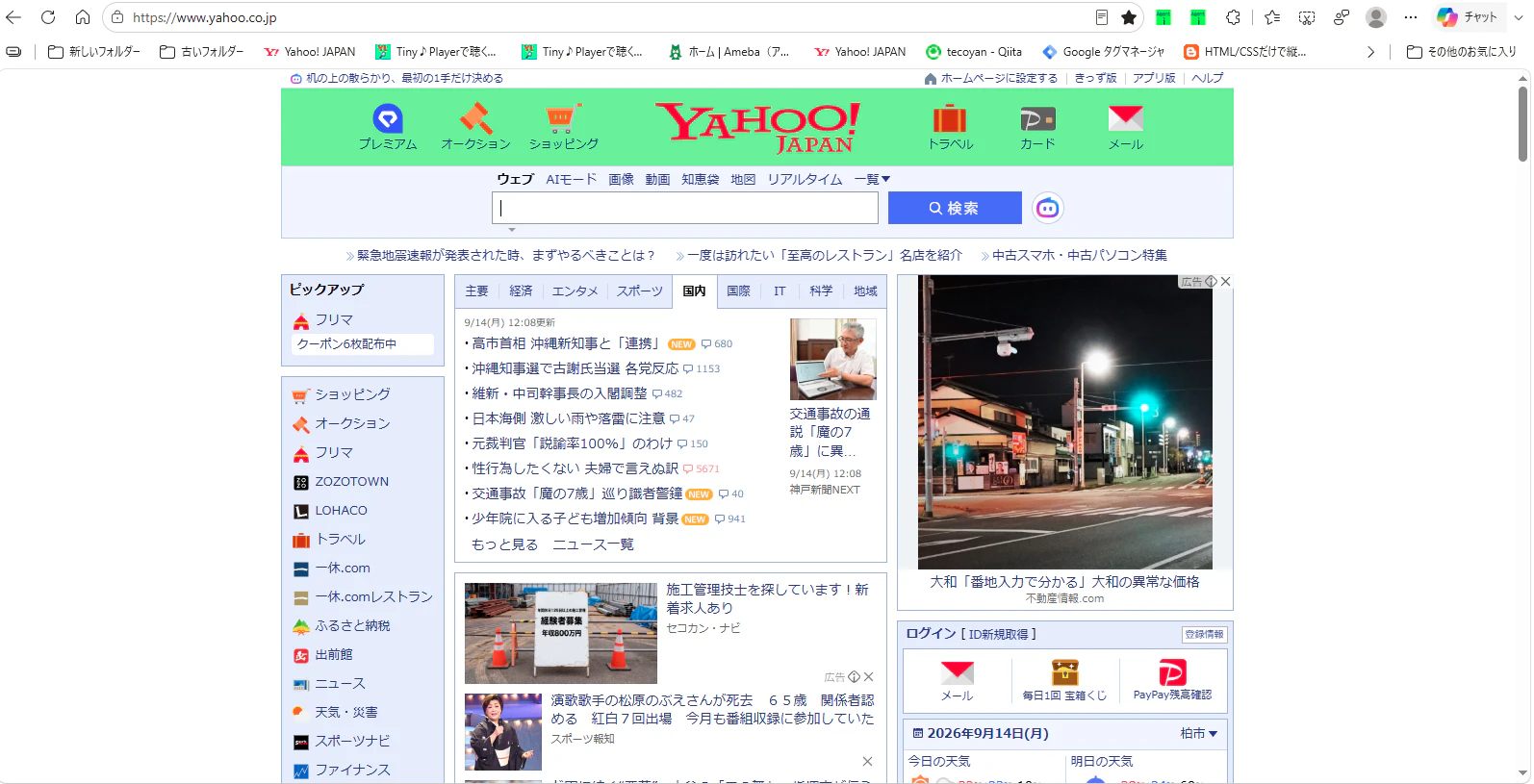The height and width of the screenshot is (784, 1534).
Task: Open headline 高市首相 沖縄新知事と「連携」
Action: 566,343
